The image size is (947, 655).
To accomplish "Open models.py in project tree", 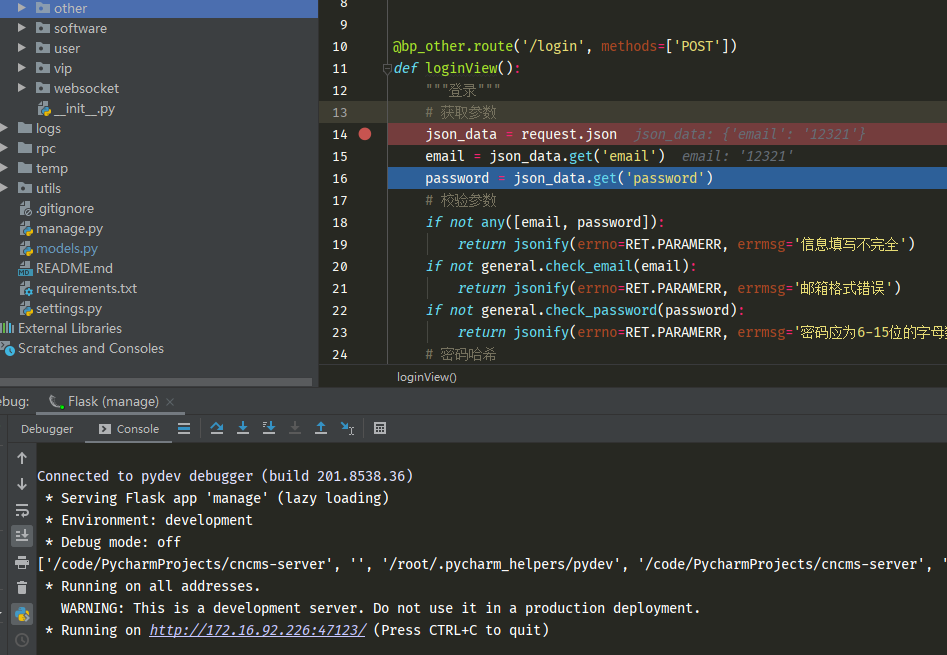I will [x=66, y=248].
